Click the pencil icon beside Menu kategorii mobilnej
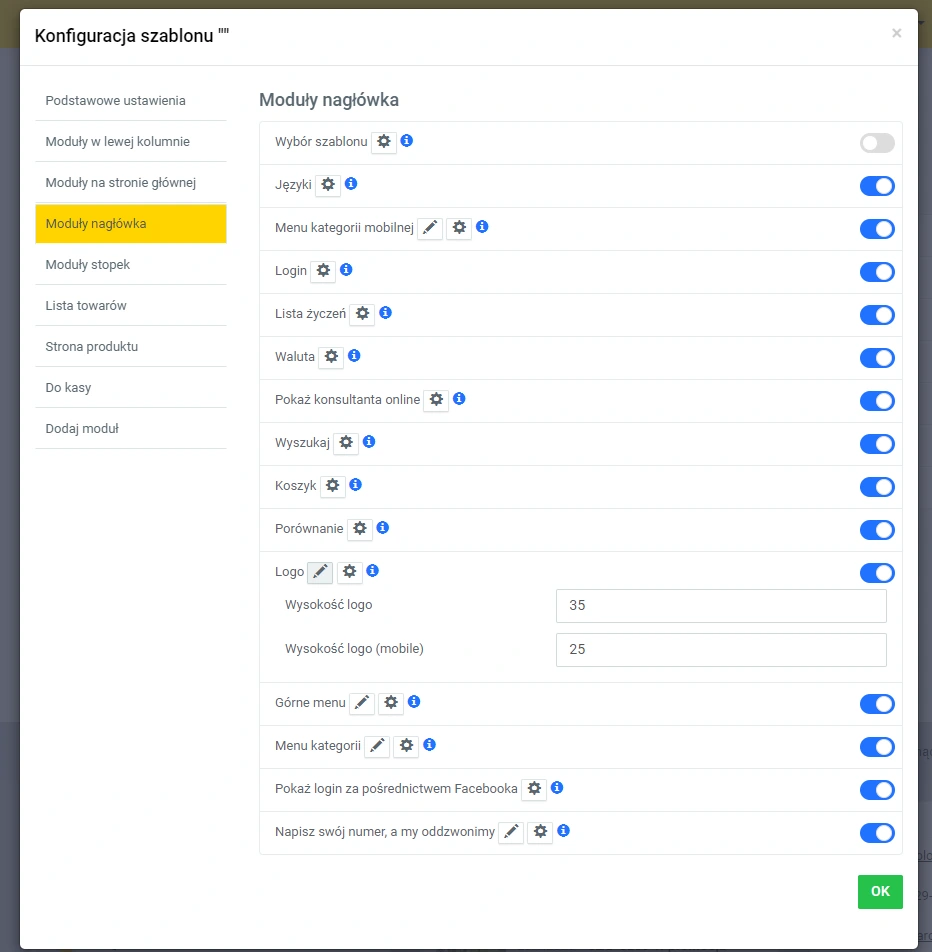This screenshot has width=932, height=952. tap(430, 228)
